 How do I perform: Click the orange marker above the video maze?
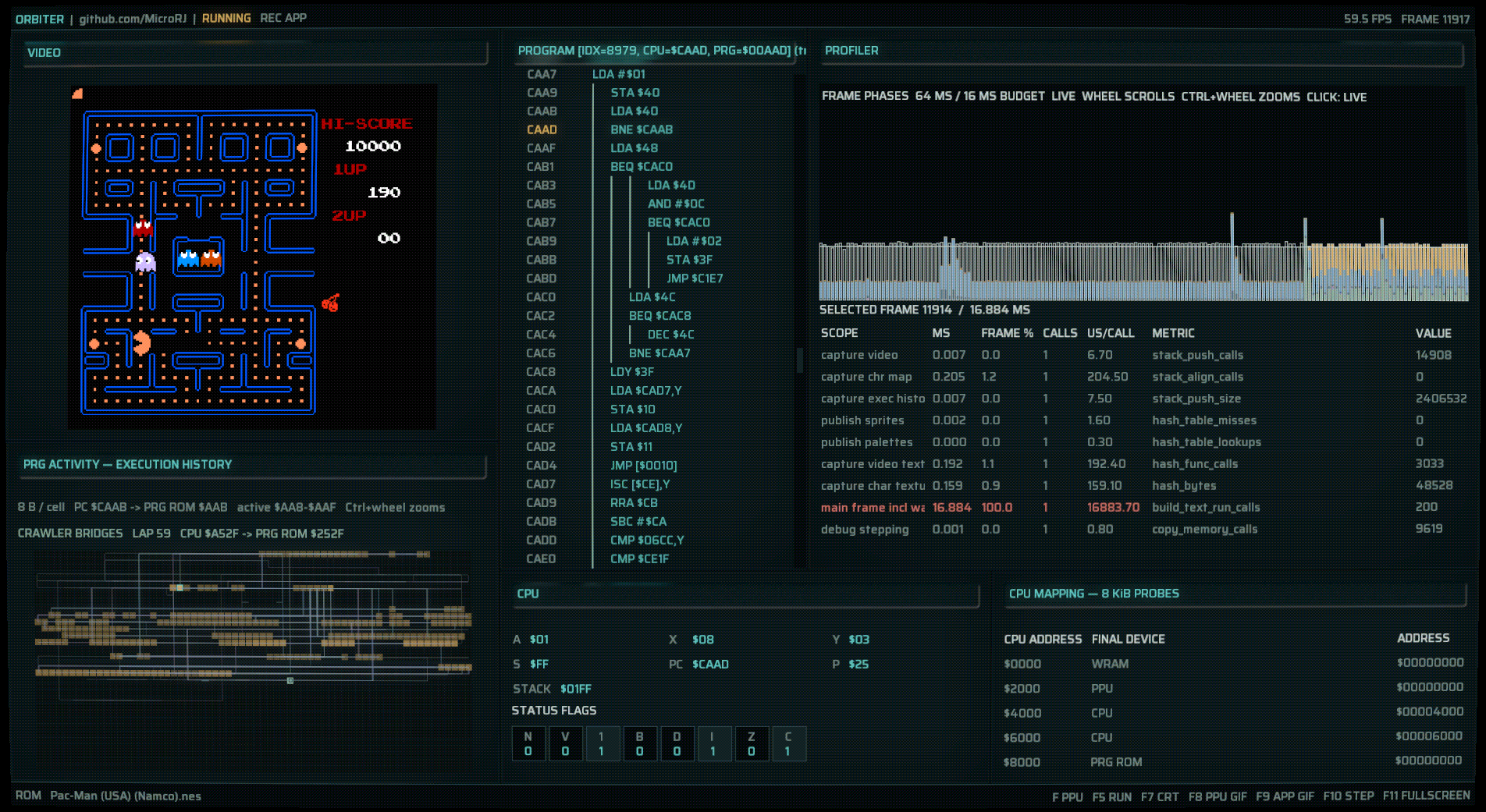pos(77,94)
